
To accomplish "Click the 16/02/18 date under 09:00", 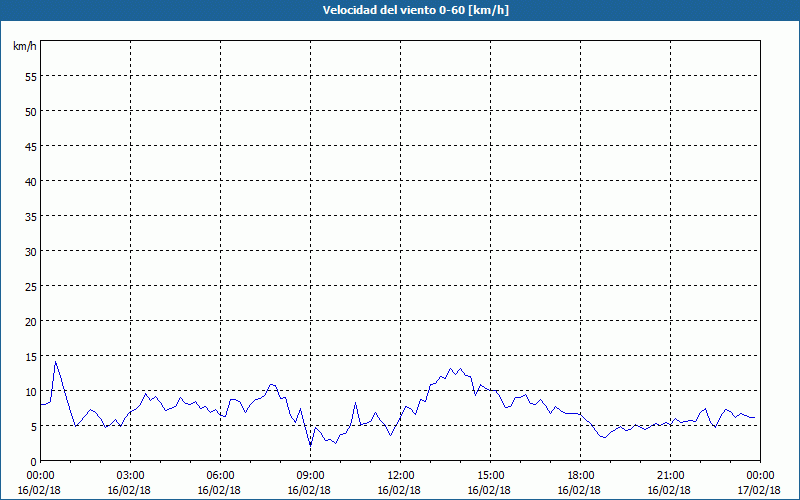I will point(309,490).
